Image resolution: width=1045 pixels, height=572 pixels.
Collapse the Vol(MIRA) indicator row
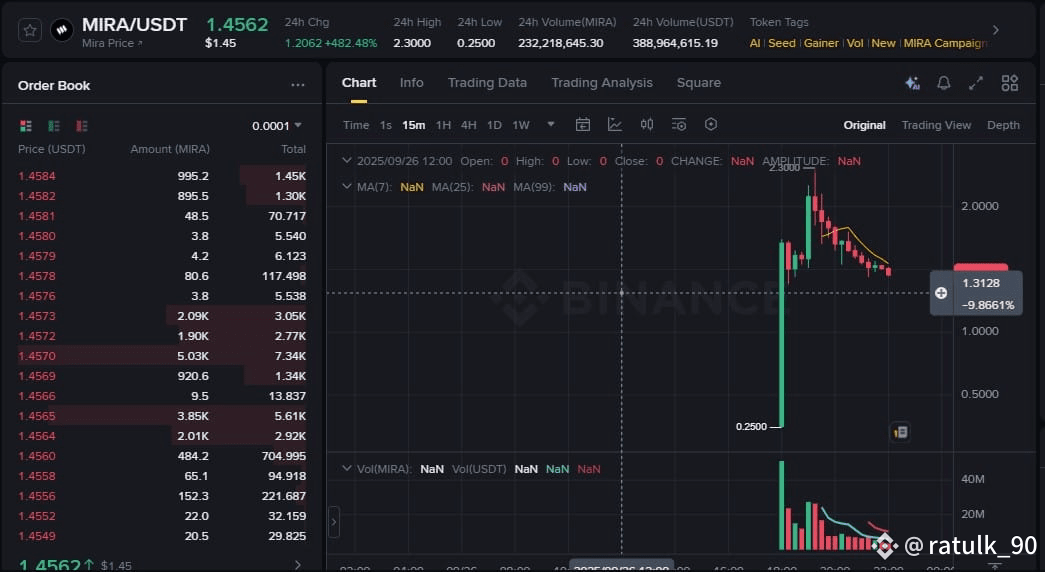point(347,469)
